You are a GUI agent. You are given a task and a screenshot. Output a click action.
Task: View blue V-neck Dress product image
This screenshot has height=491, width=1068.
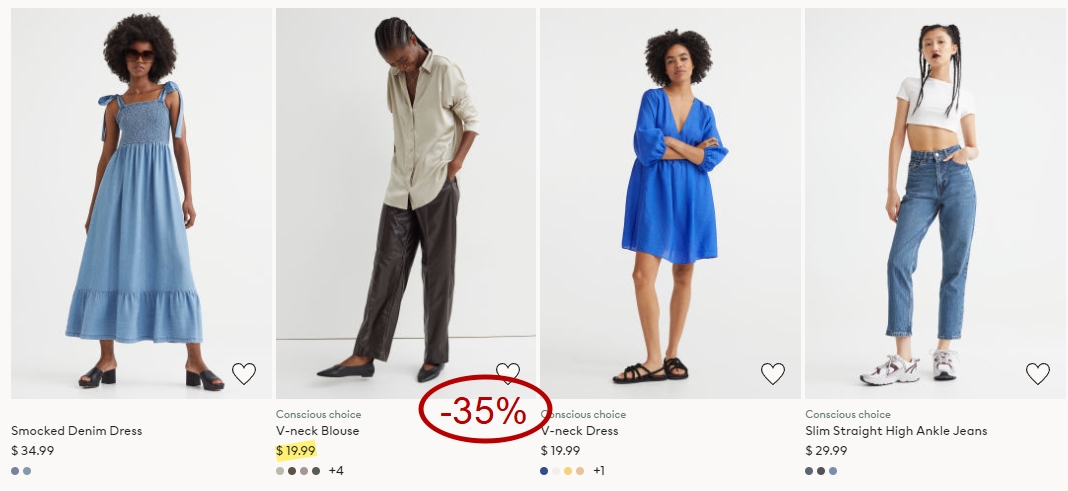click(x=670, y=203)
